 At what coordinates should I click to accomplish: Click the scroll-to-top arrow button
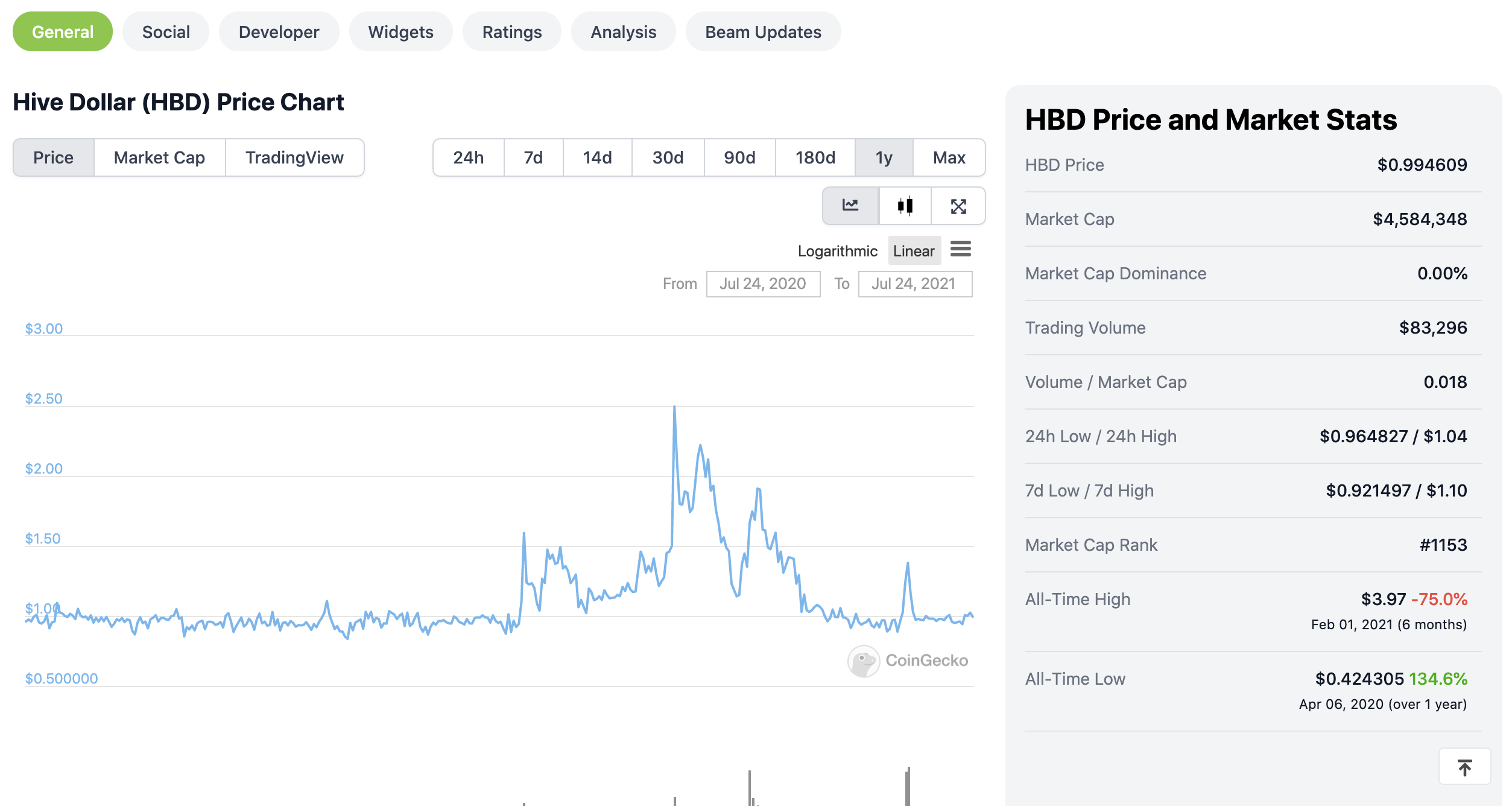(x=1464, y=767)
